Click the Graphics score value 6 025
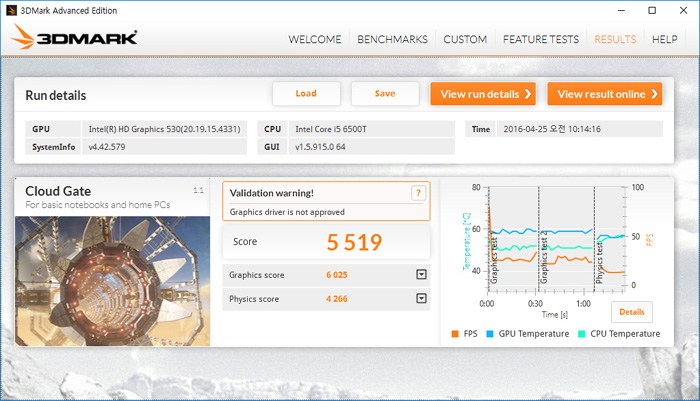 [337, 275]
